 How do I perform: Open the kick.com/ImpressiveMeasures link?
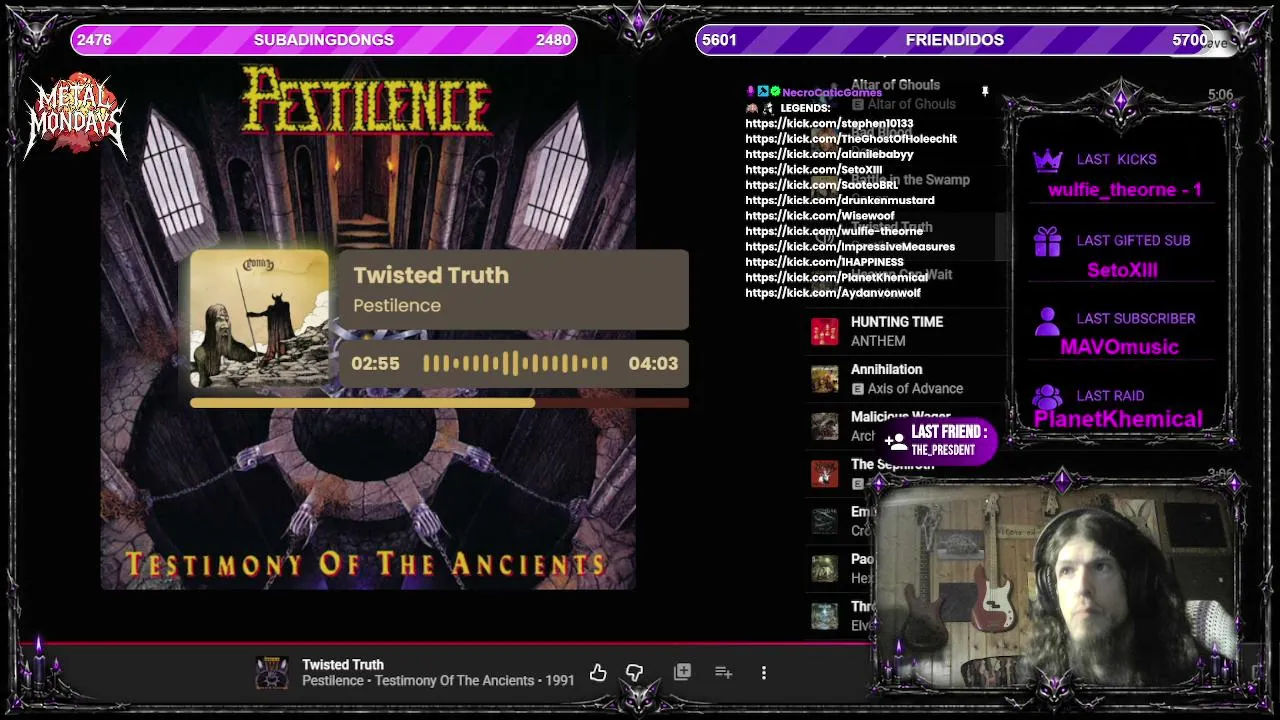(850, 247)
